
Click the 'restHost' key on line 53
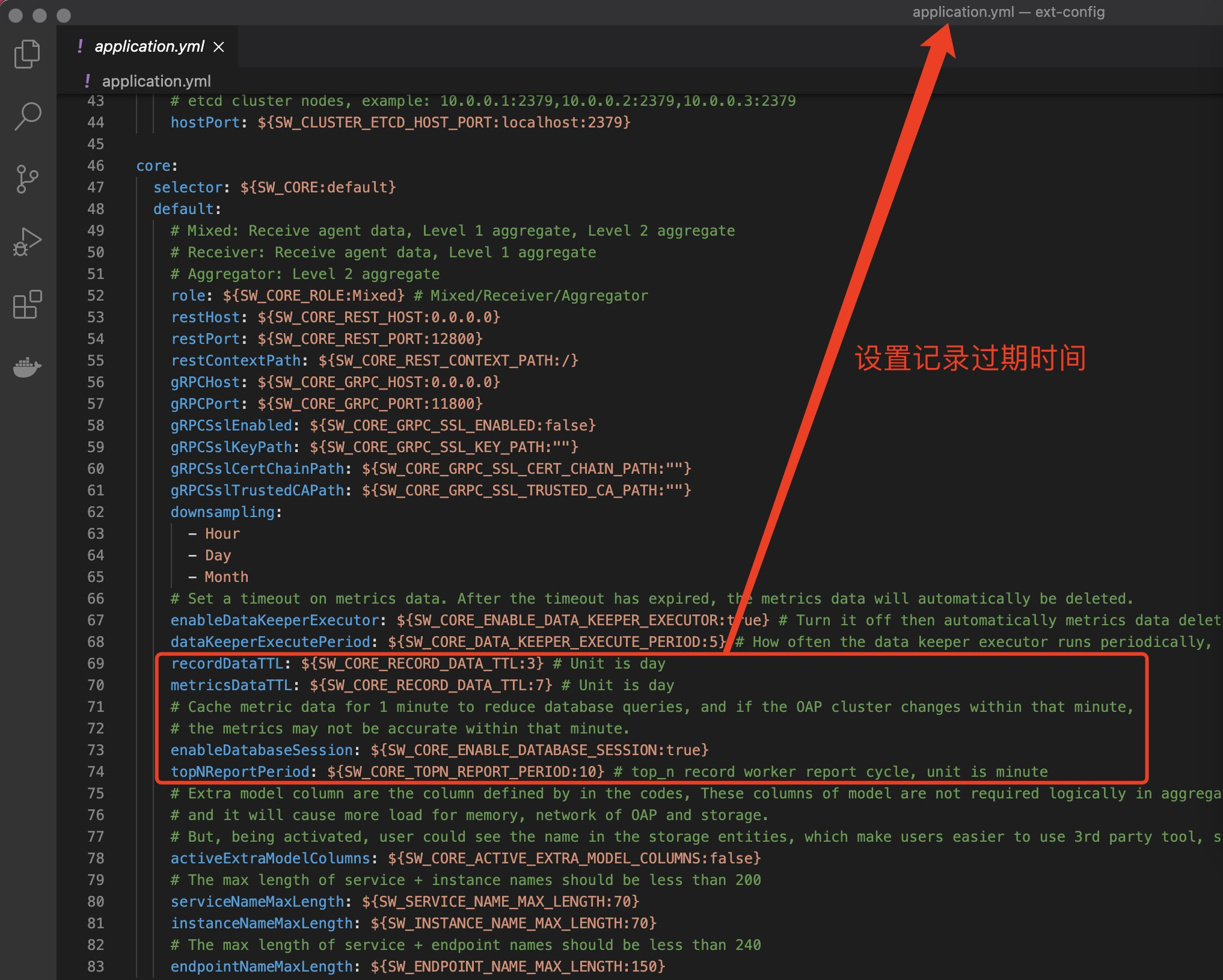205,317
